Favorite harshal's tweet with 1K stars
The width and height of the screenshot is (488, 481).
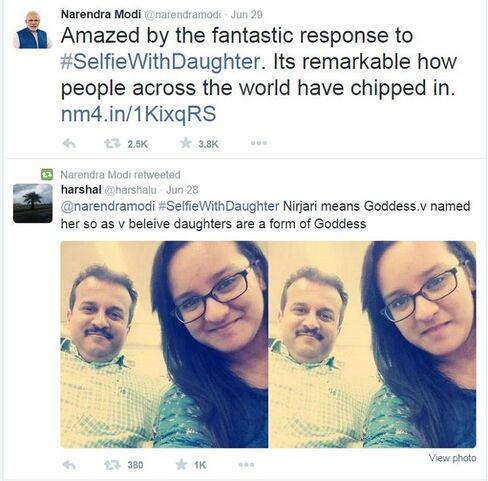point(181,464)
